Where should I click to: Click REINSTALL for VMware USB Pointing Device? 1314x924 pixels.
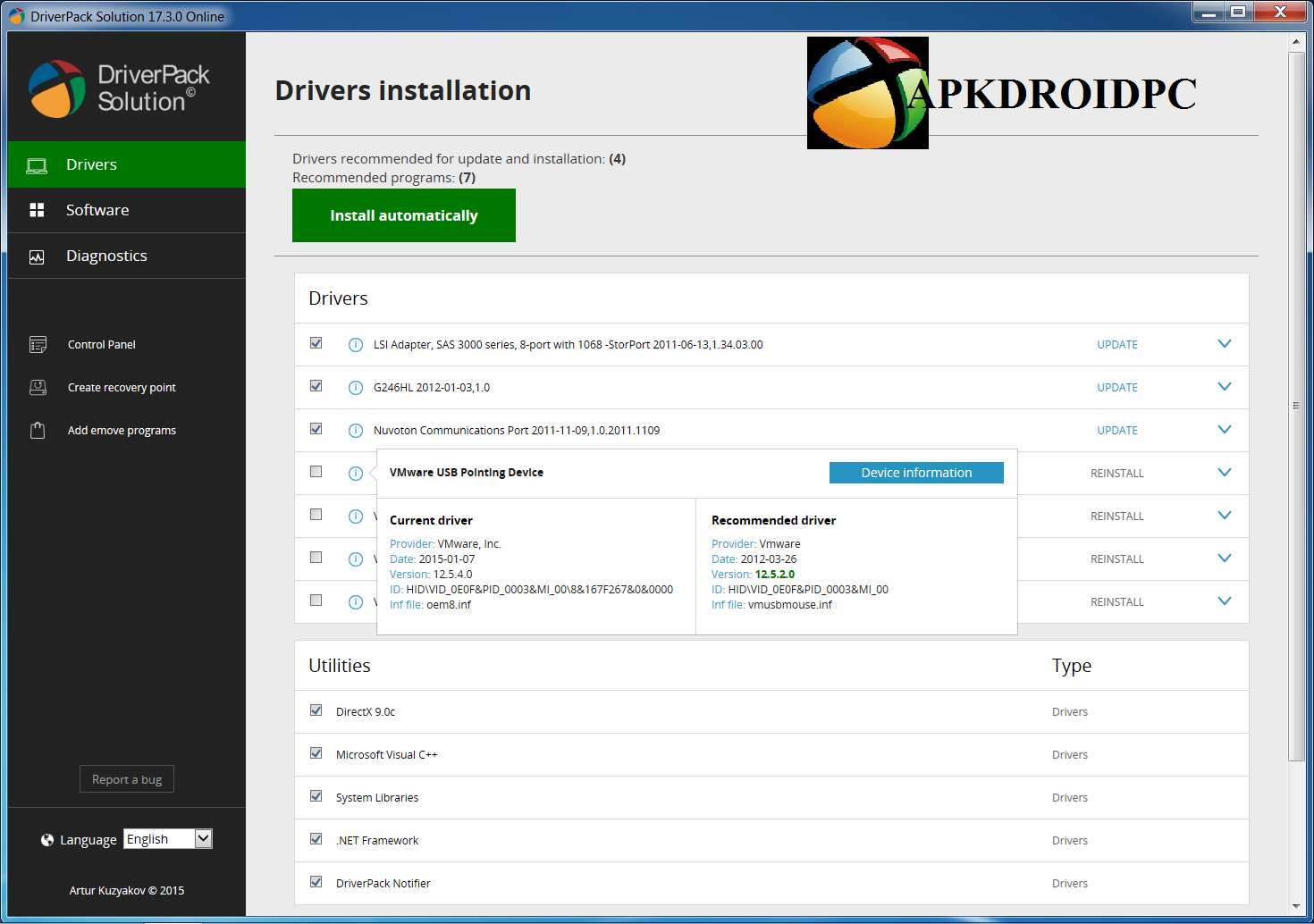pos(1117,474)
